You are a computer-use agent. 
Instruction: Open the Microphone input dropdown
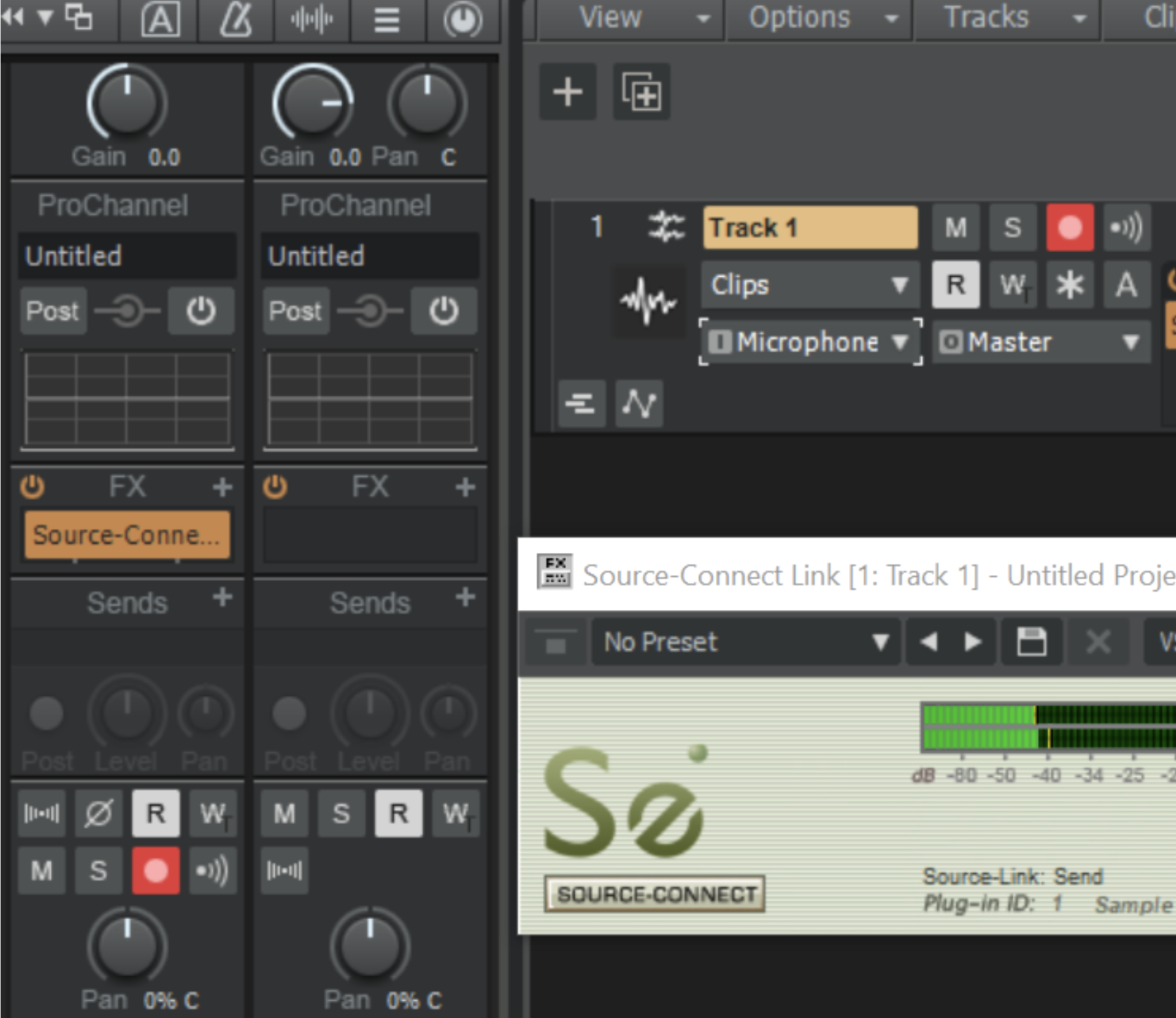811,342
